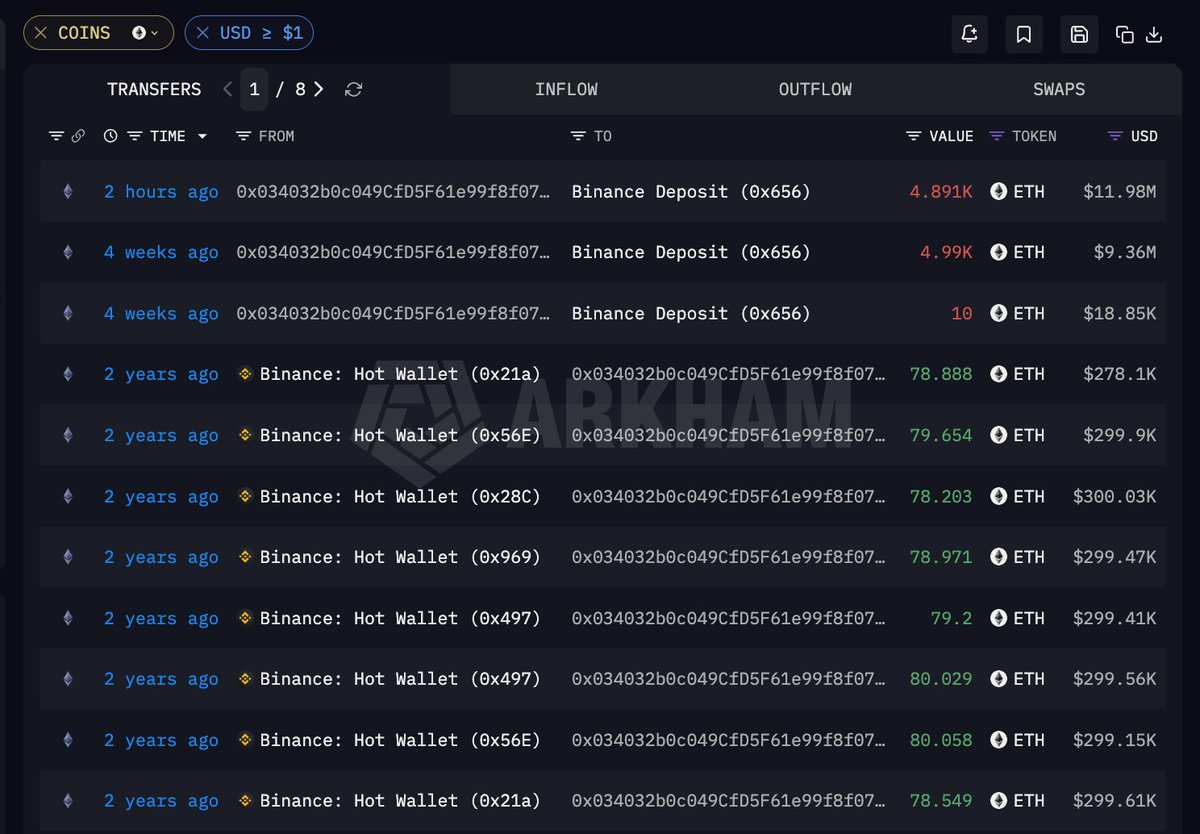Open Binance: Hot Wallet (0x56E) in $299.15K row
Viewport: 1200px width, 834px height.
click(400, 740)
